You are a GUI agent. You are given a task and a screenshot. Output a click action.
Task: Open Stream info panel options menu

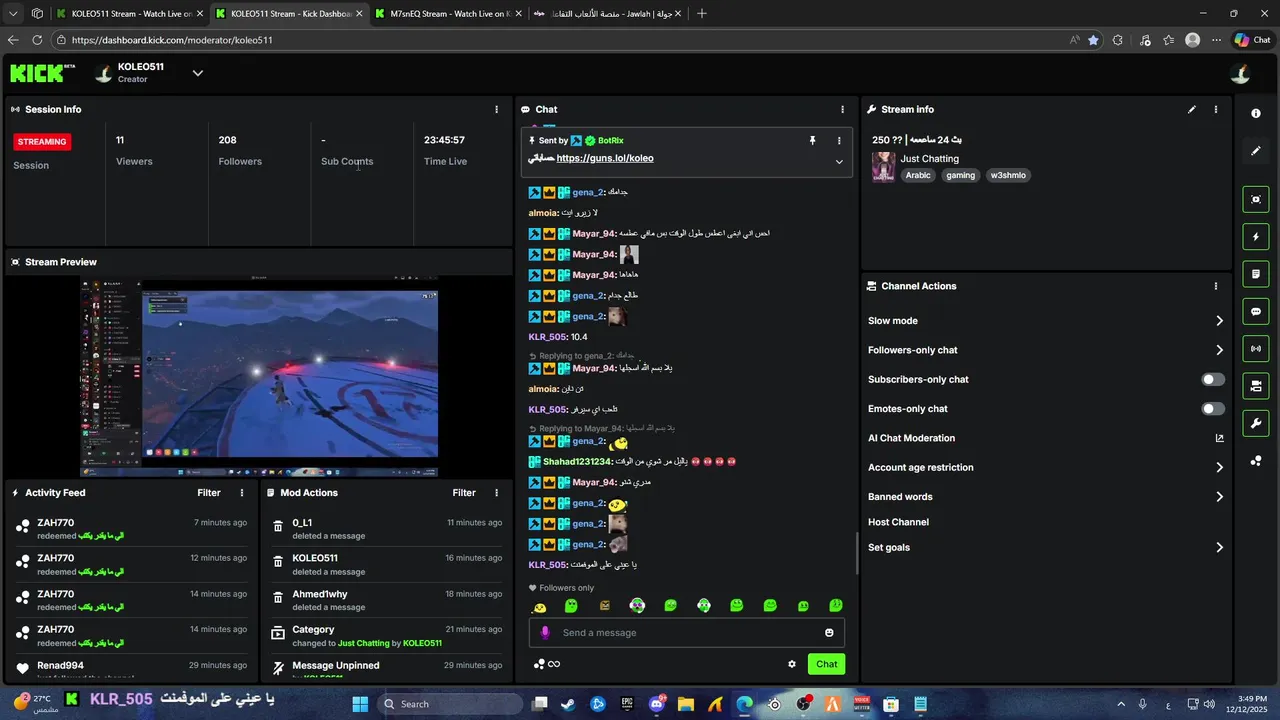click(1216, 109)
